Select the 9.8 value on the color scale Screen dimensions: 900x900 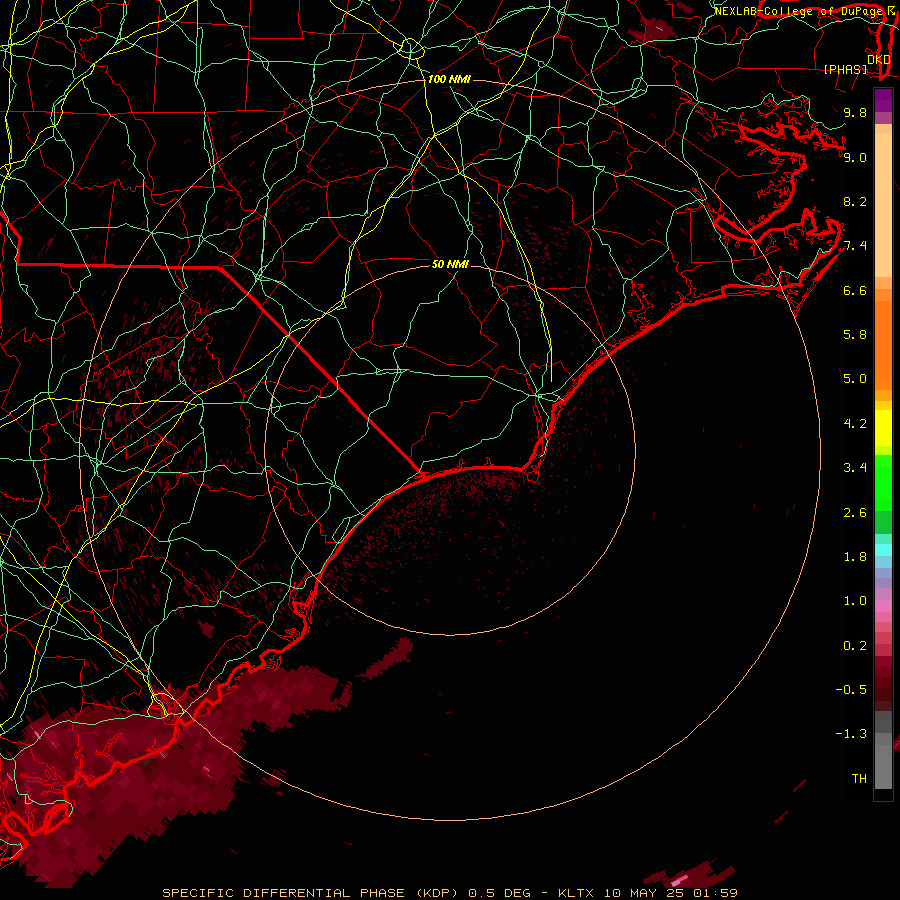tap(855, 112)
